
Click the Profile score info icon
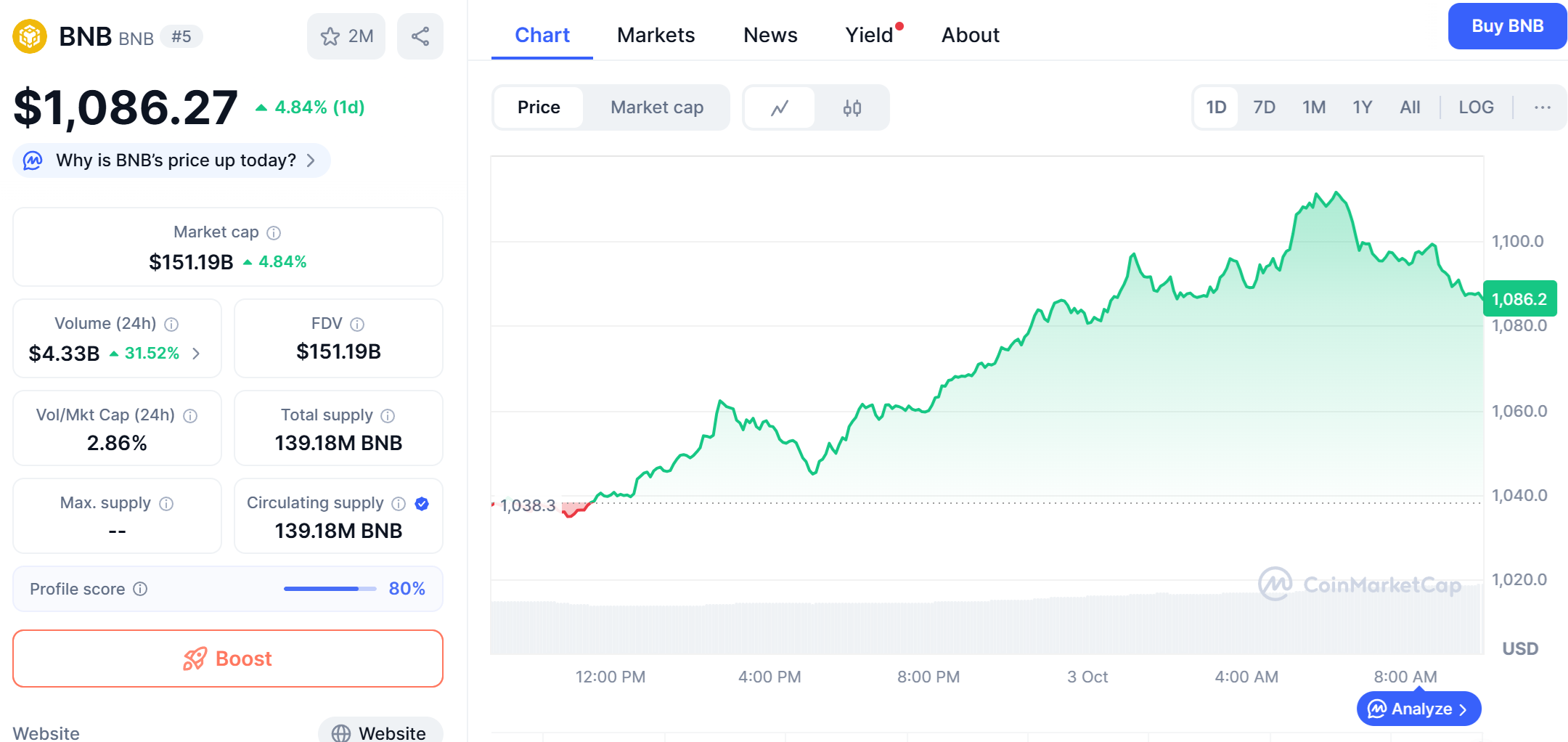(141, 589)
